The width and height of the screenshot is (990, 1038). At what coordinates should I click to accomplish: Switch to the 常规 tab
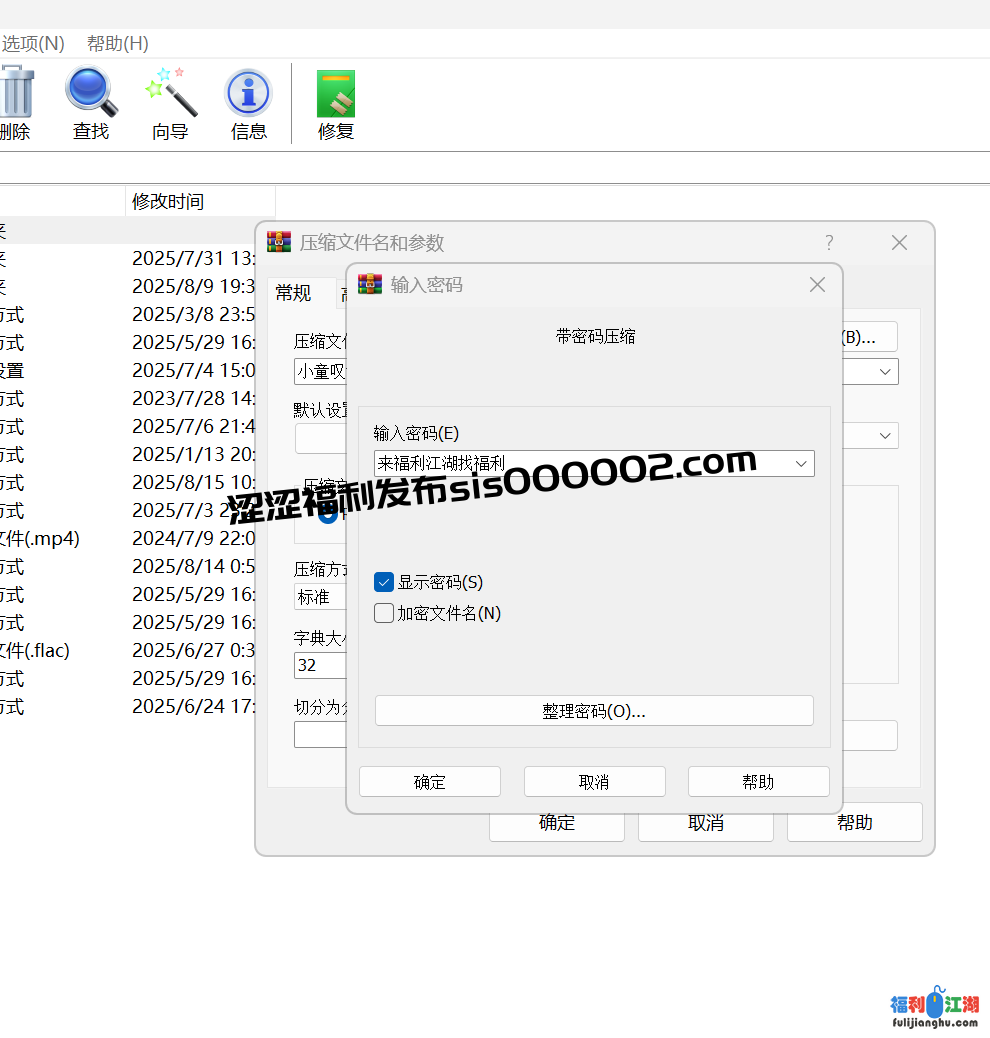click(x=293, y=292)
